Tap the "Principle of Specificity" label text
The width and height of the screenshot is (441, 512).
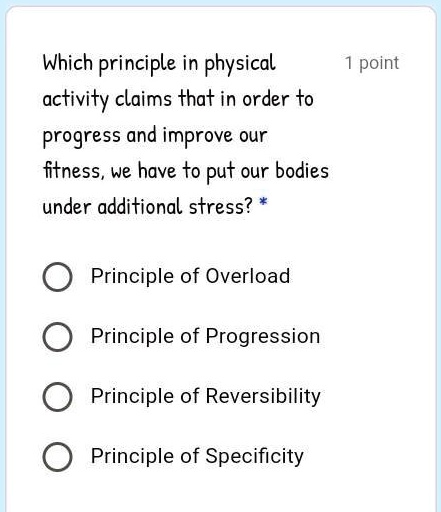click(197, 456)
